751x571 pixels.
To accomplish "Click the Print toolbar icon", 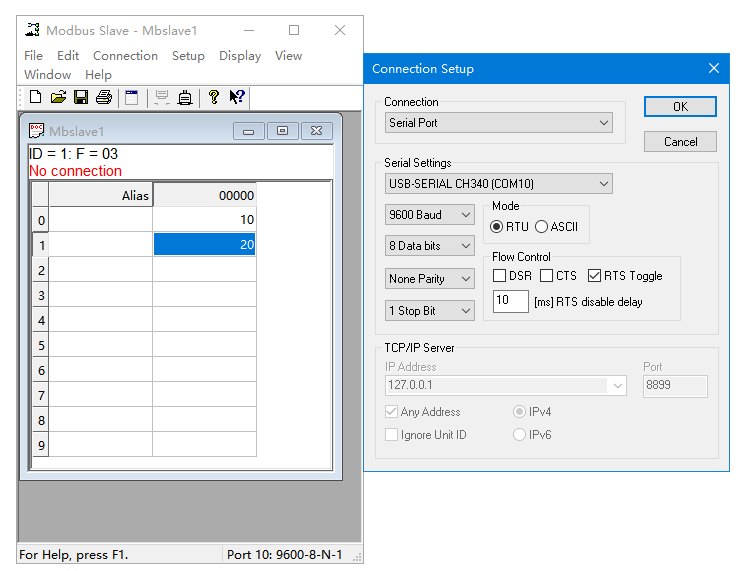I will pyautogui.click(x=104, y=97).
